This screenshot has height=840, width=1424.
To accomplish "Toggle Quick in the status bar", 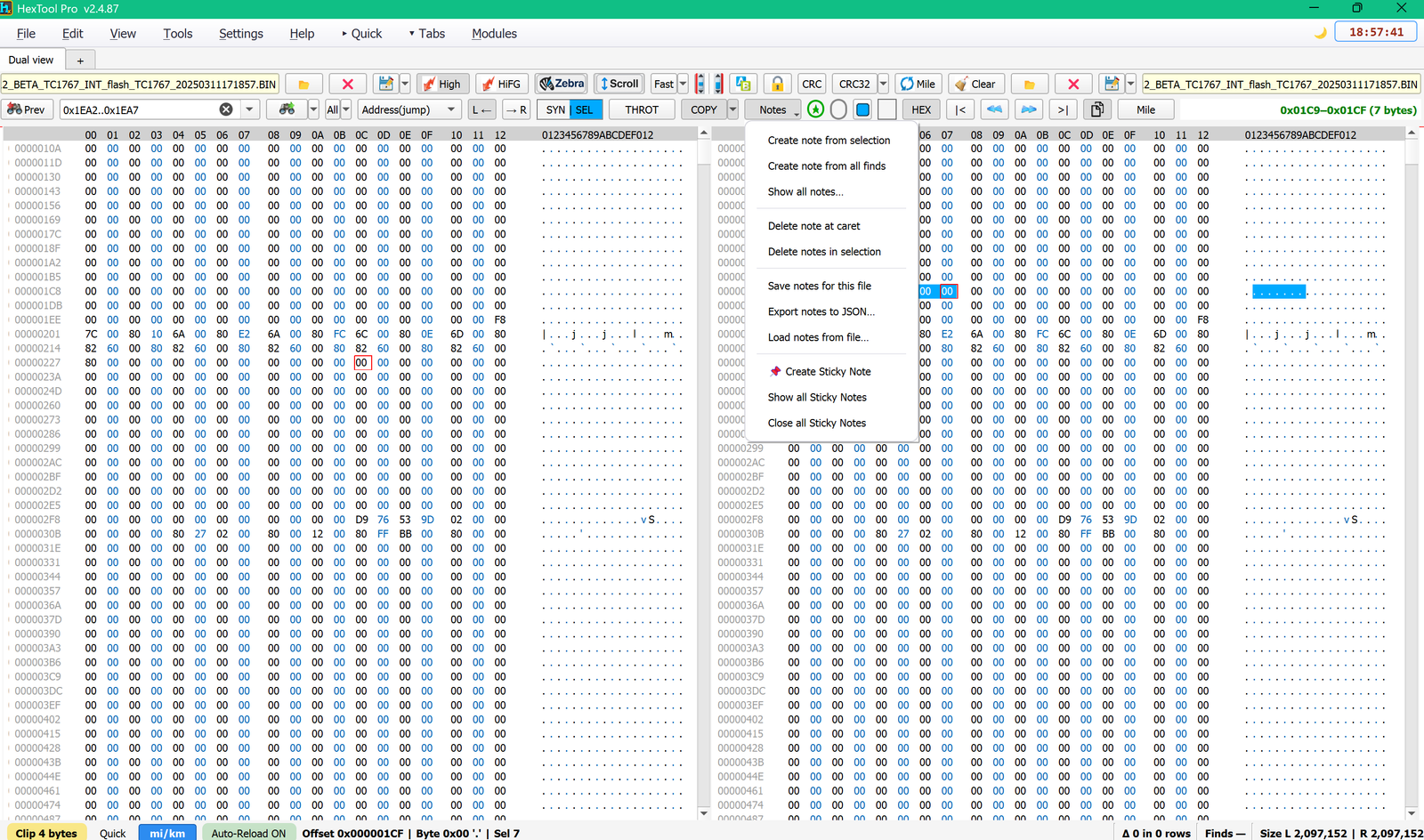I will [x=113, y=833].
